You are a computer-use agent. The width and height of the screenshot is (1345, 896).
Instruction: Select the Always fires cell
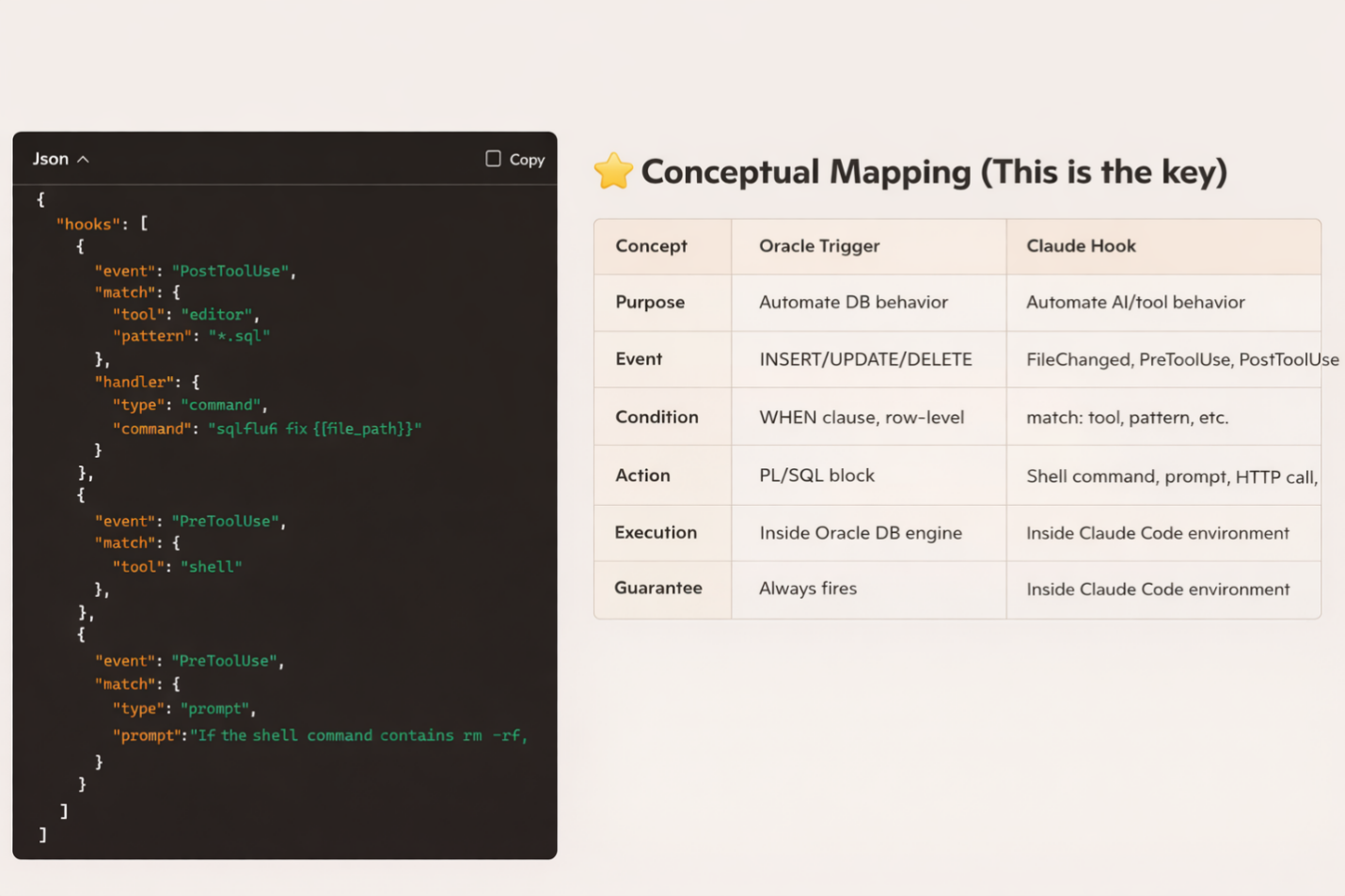pyautogui.click(x=807, y=589)
